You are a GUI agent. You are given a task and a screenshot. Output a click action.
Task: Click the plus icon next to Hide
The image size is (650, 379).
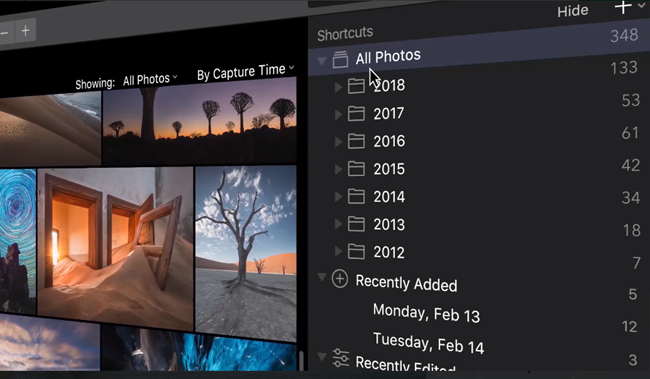(x=623, y=7)
